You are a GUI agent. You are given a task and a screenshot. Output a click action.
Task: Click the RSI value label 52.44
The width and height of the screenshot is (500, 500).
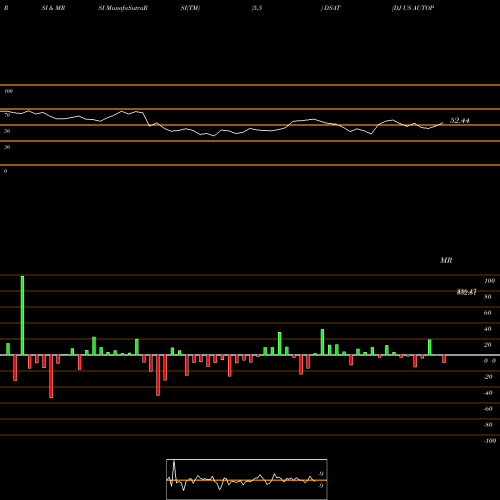click(x=460, y=120)
